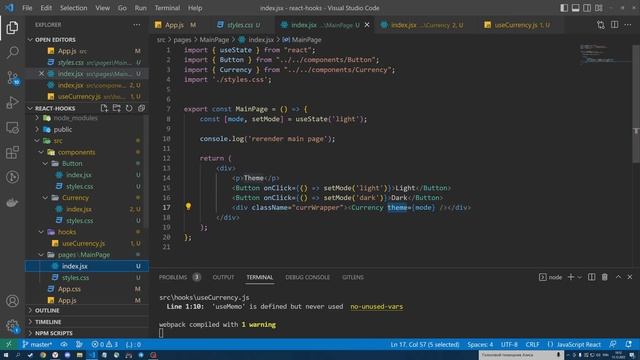Open the Accounts menu
640x360 pixels.
pyautogui.click(x=12, y=301)
